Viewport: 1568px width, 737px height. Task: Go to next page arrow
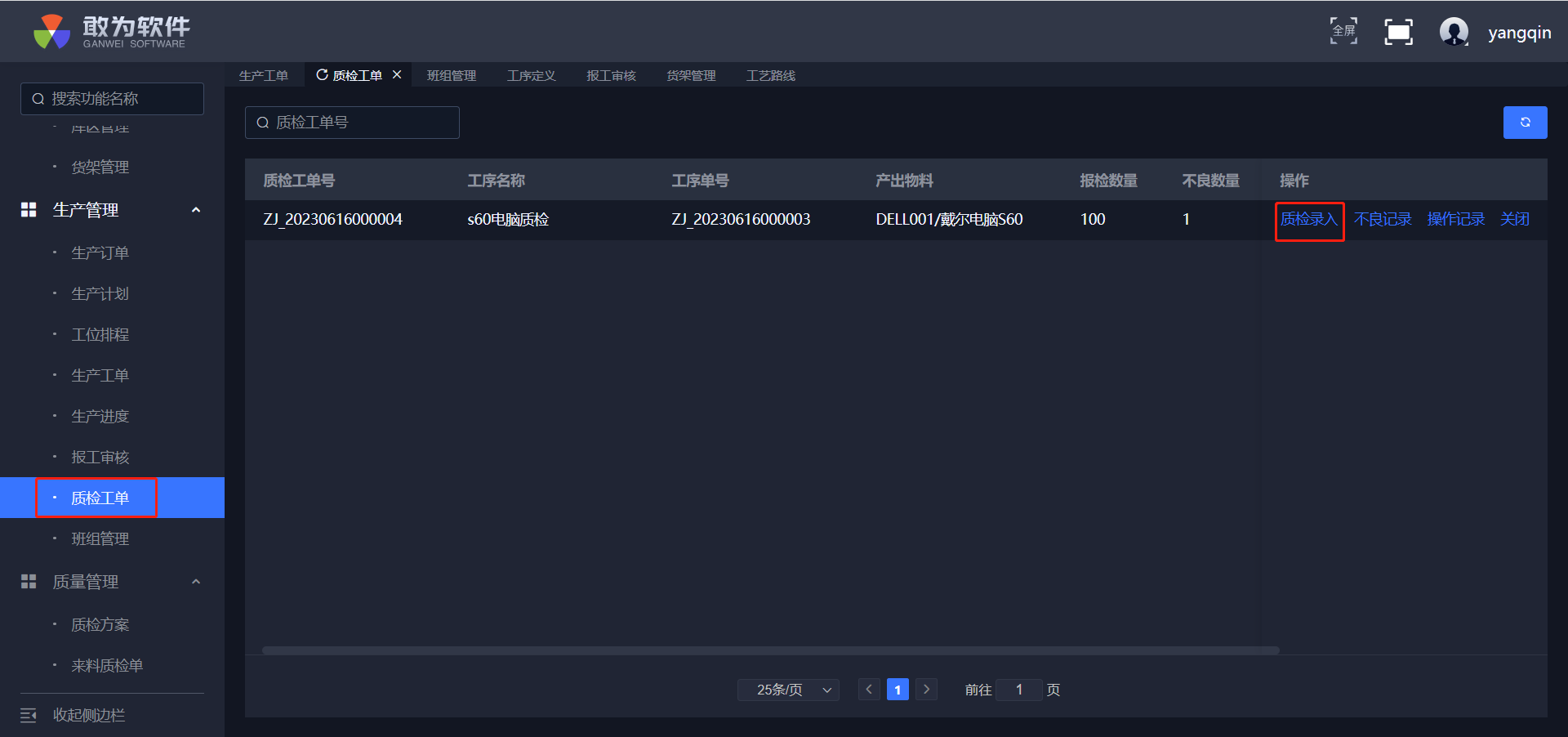coord(926,690)
